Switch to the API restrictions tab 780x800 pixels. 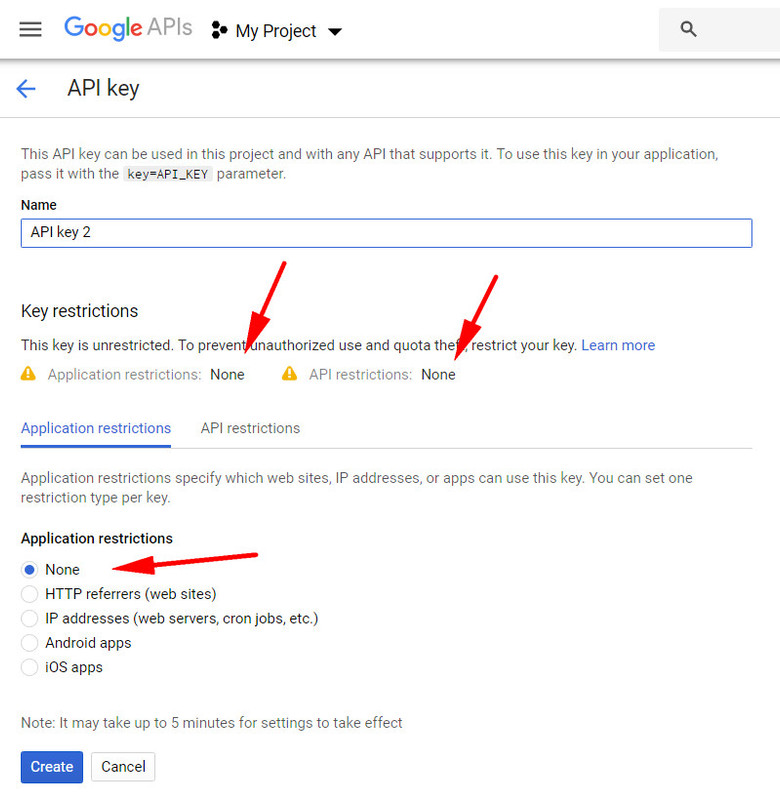tap(250, 428)
